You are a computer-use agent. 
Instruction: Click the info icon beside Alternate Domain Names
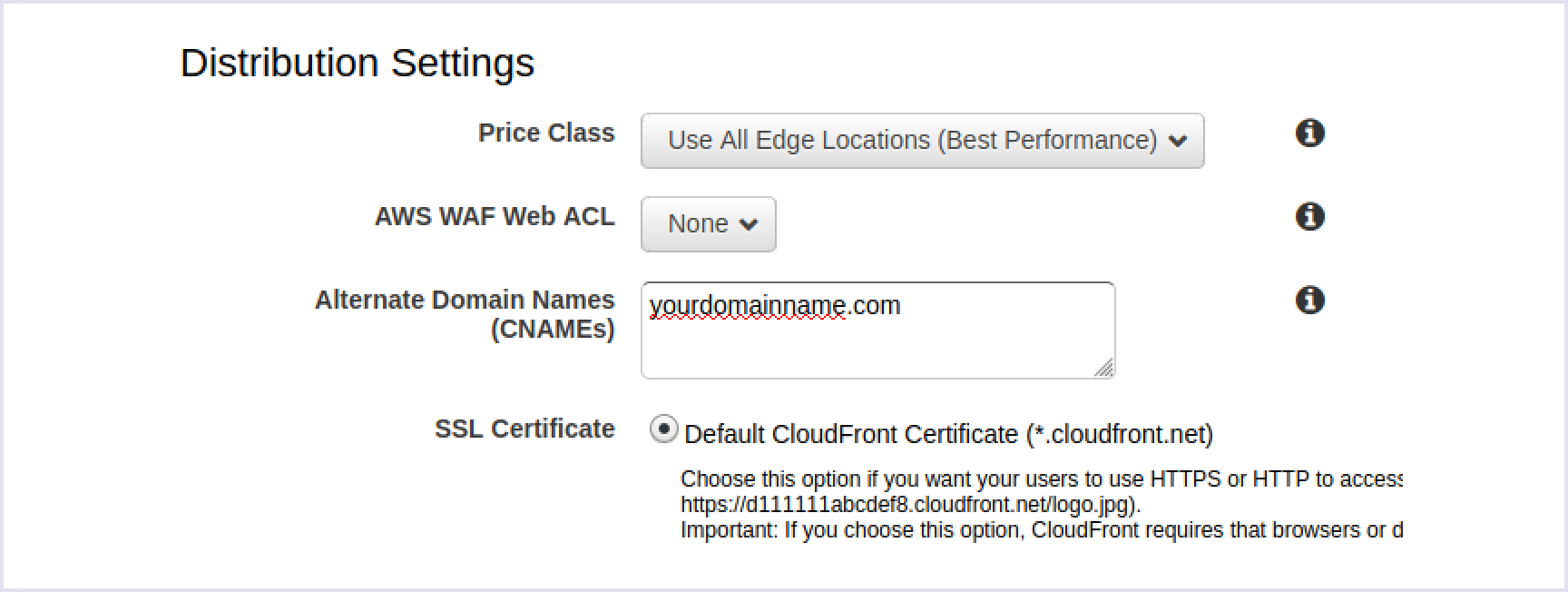coord(1309,300)
